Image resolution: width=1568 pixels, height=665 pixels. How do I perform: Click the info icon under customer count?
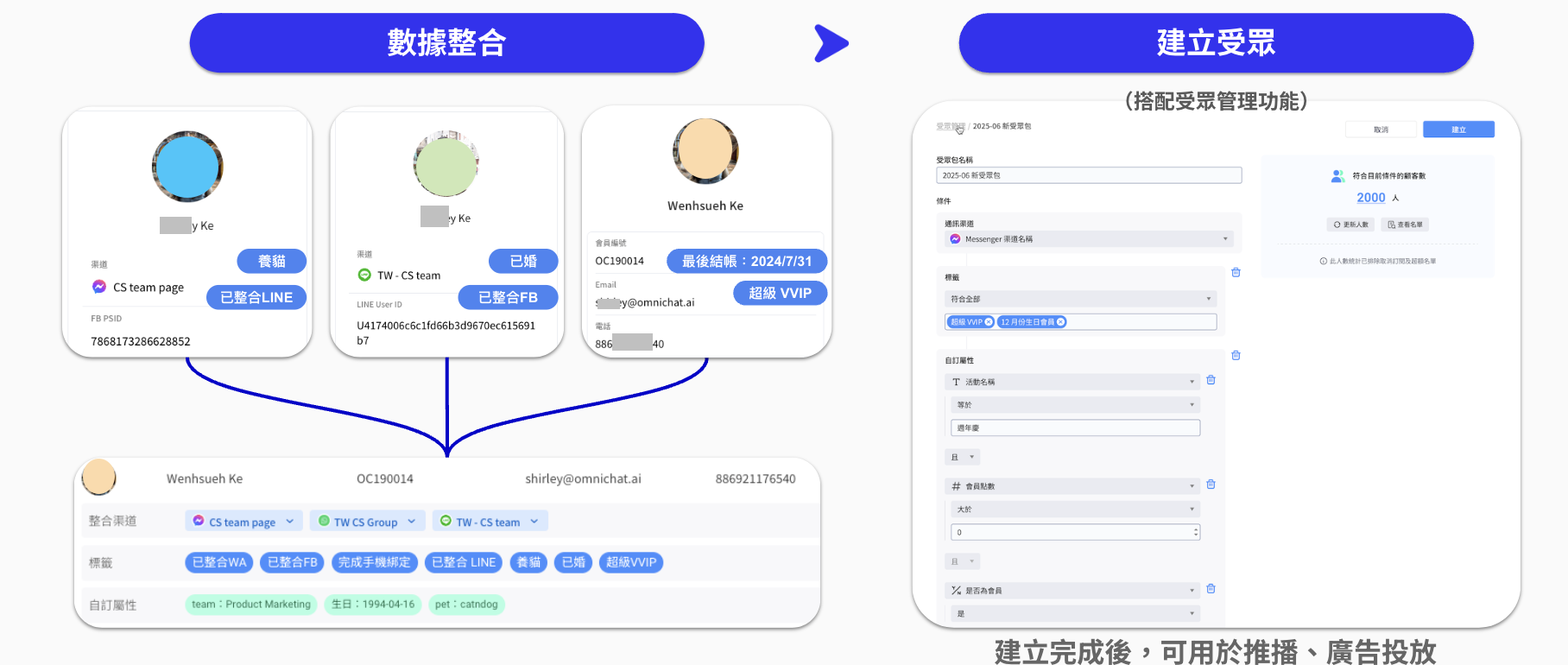[x=1323, y=261]
